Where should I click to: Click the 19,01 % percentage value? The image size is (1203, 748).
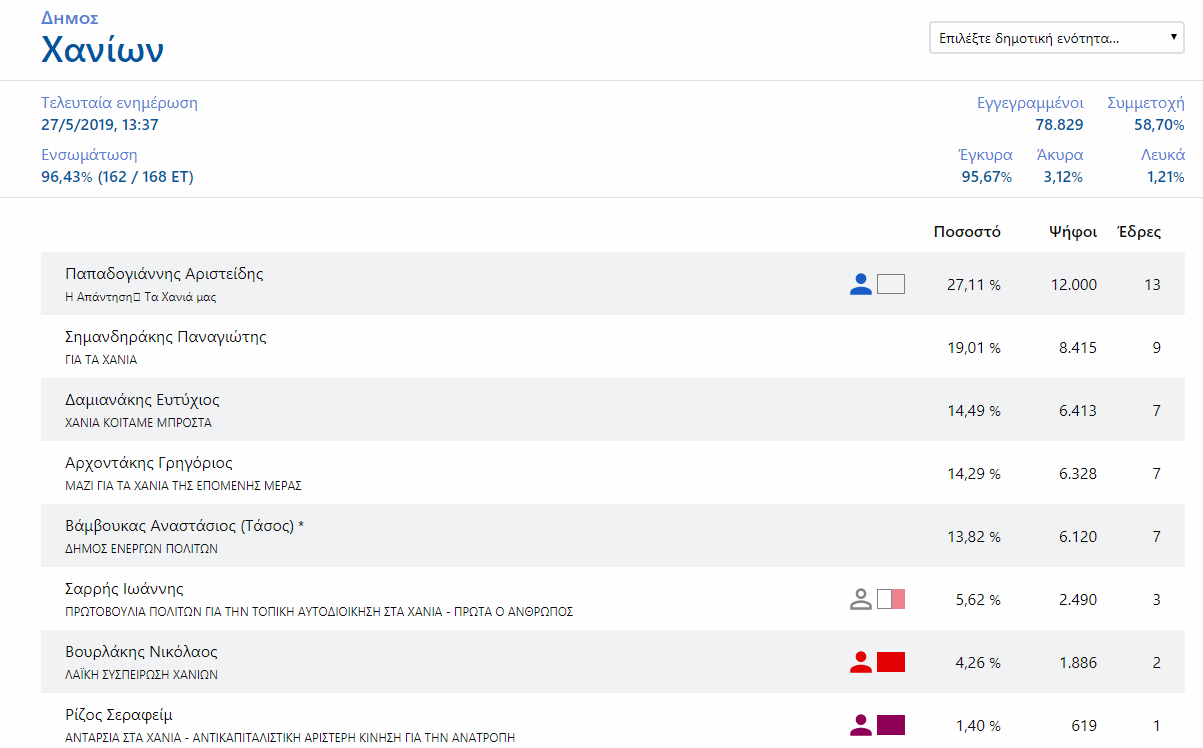point(974,348)
